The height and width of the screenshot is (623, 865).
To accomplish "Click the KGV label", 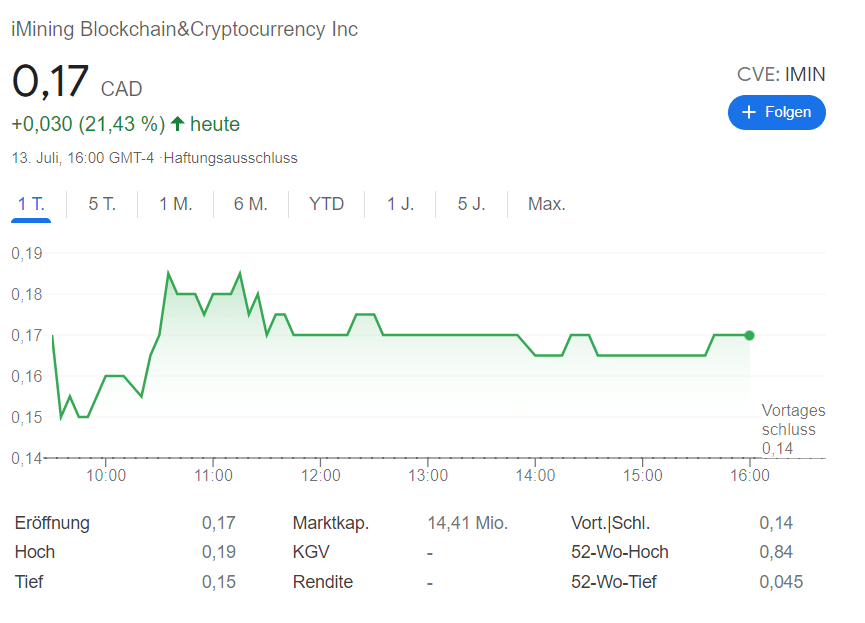I will [311, 552].
